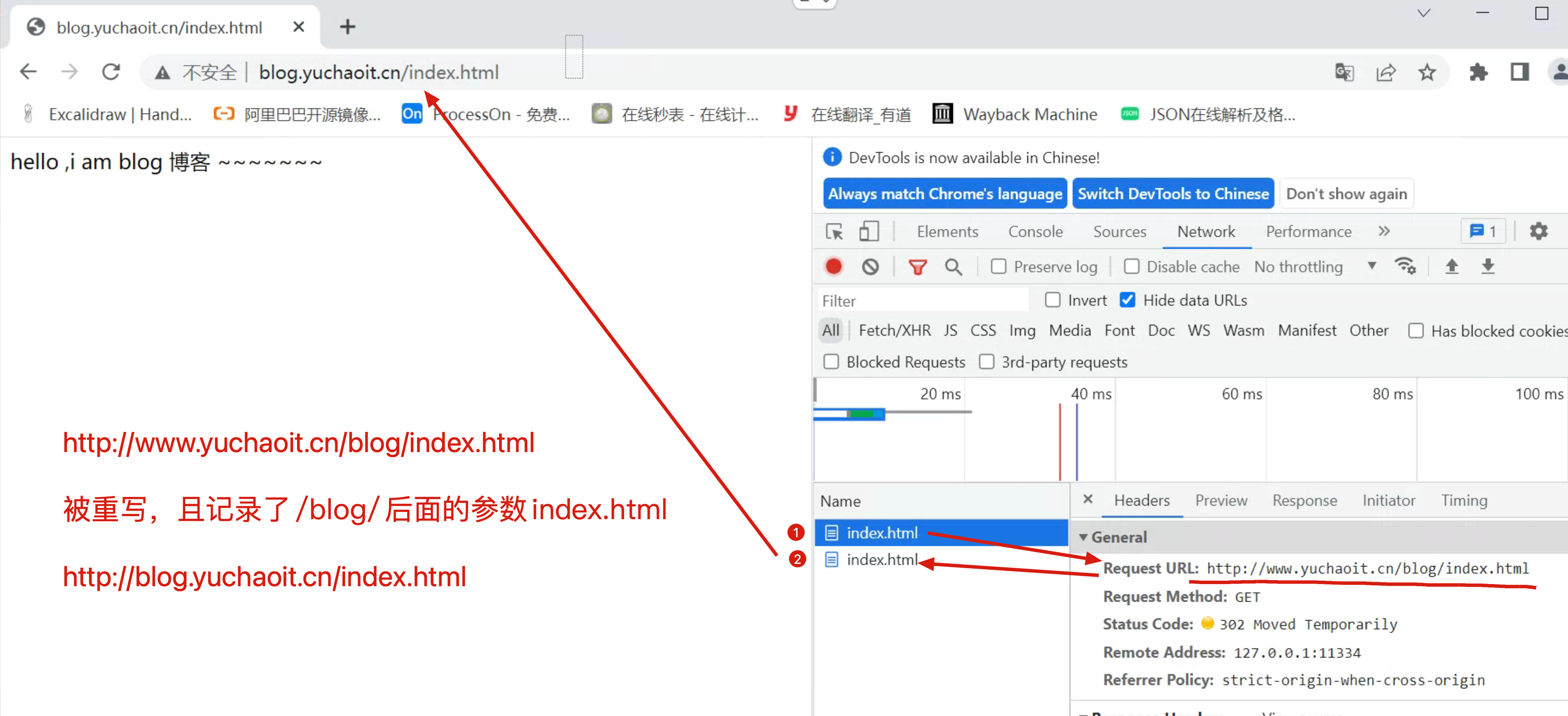Enable the Preserve log checkbox
The width and height of the screenshot is (1568, 716).
pos(998,266)
